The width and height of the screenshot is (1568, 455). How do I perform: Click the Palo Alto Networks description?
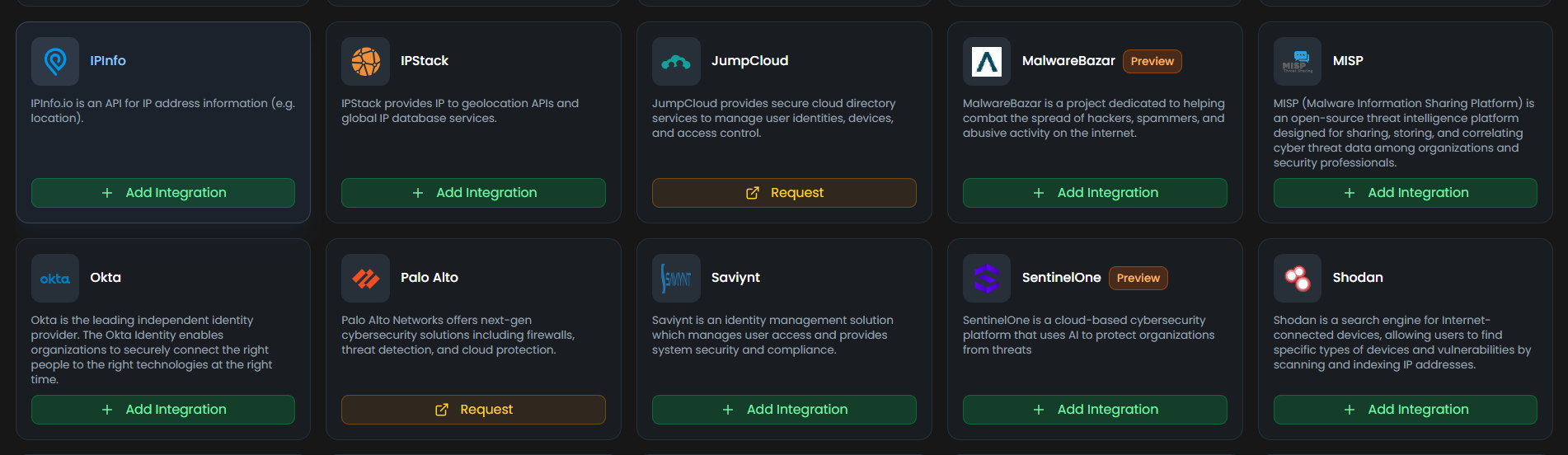point(458,335)
